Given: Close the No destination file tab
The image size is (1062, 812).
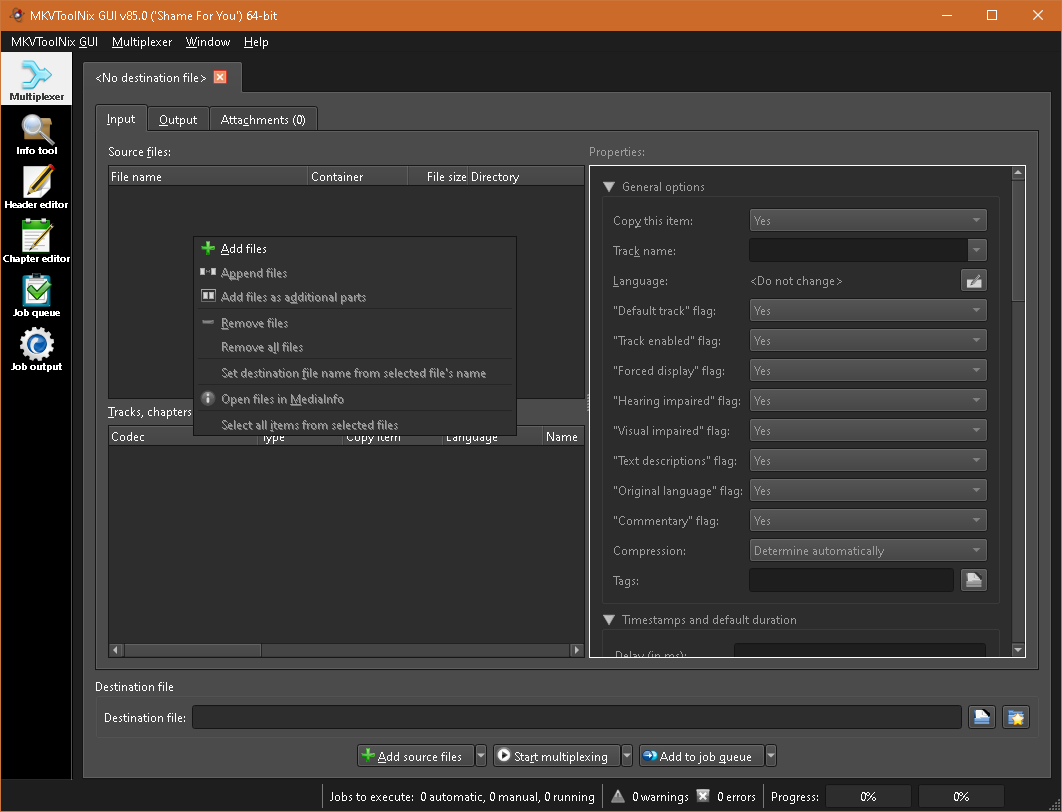Looking at the screenshot, I should [x=220, y=77].
